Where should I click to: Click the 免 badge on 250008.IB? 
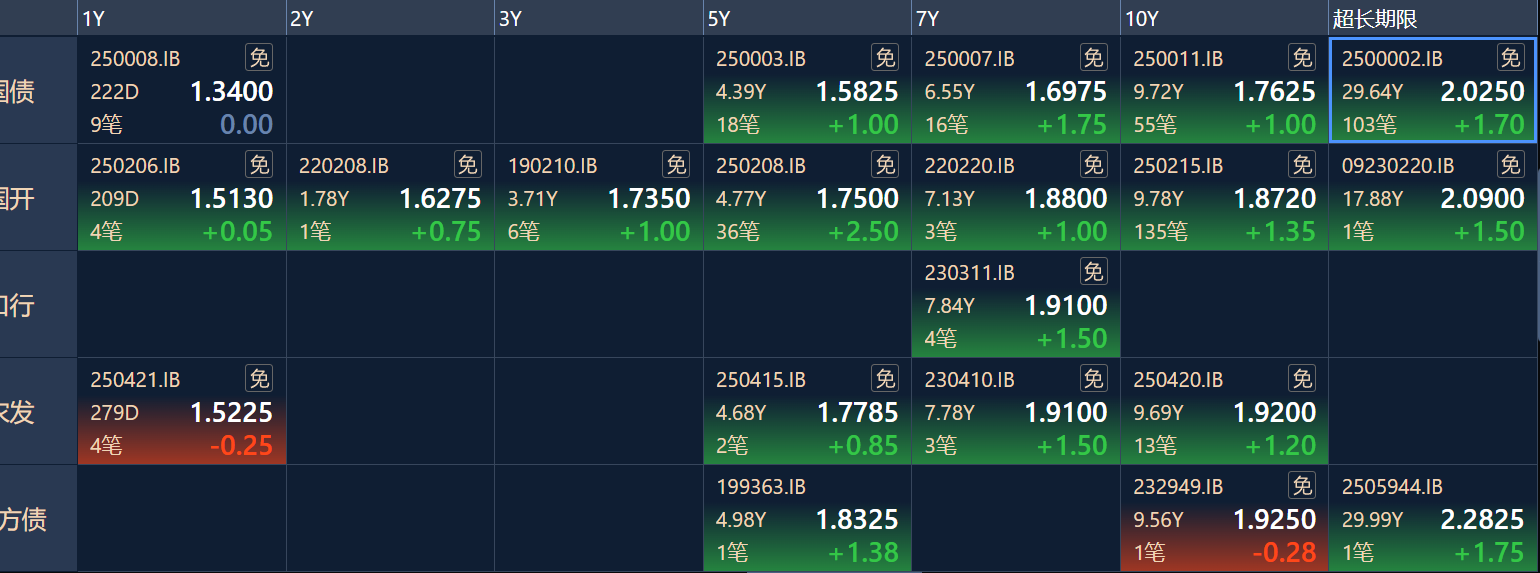(259, 58)
